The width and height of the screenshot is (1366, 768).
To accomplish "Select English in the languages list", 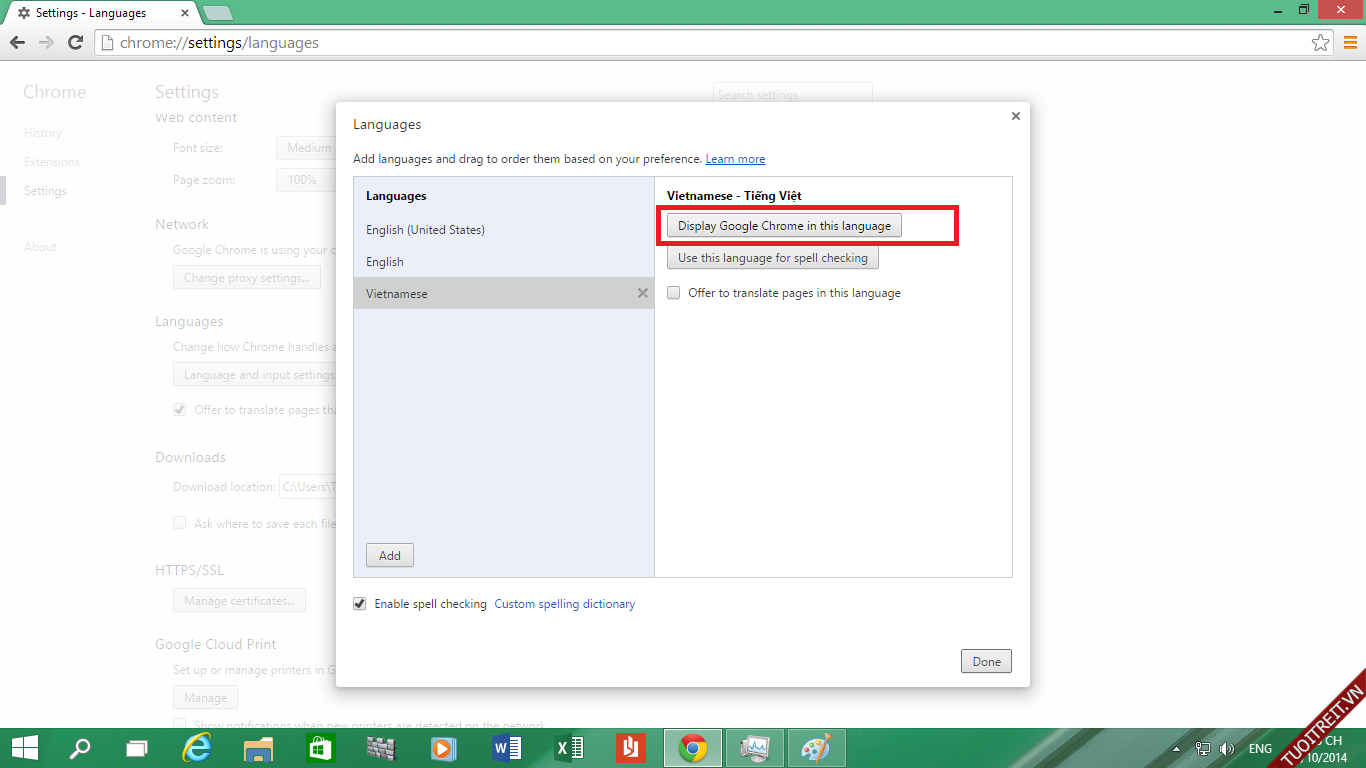I will (x=385, y=262).
